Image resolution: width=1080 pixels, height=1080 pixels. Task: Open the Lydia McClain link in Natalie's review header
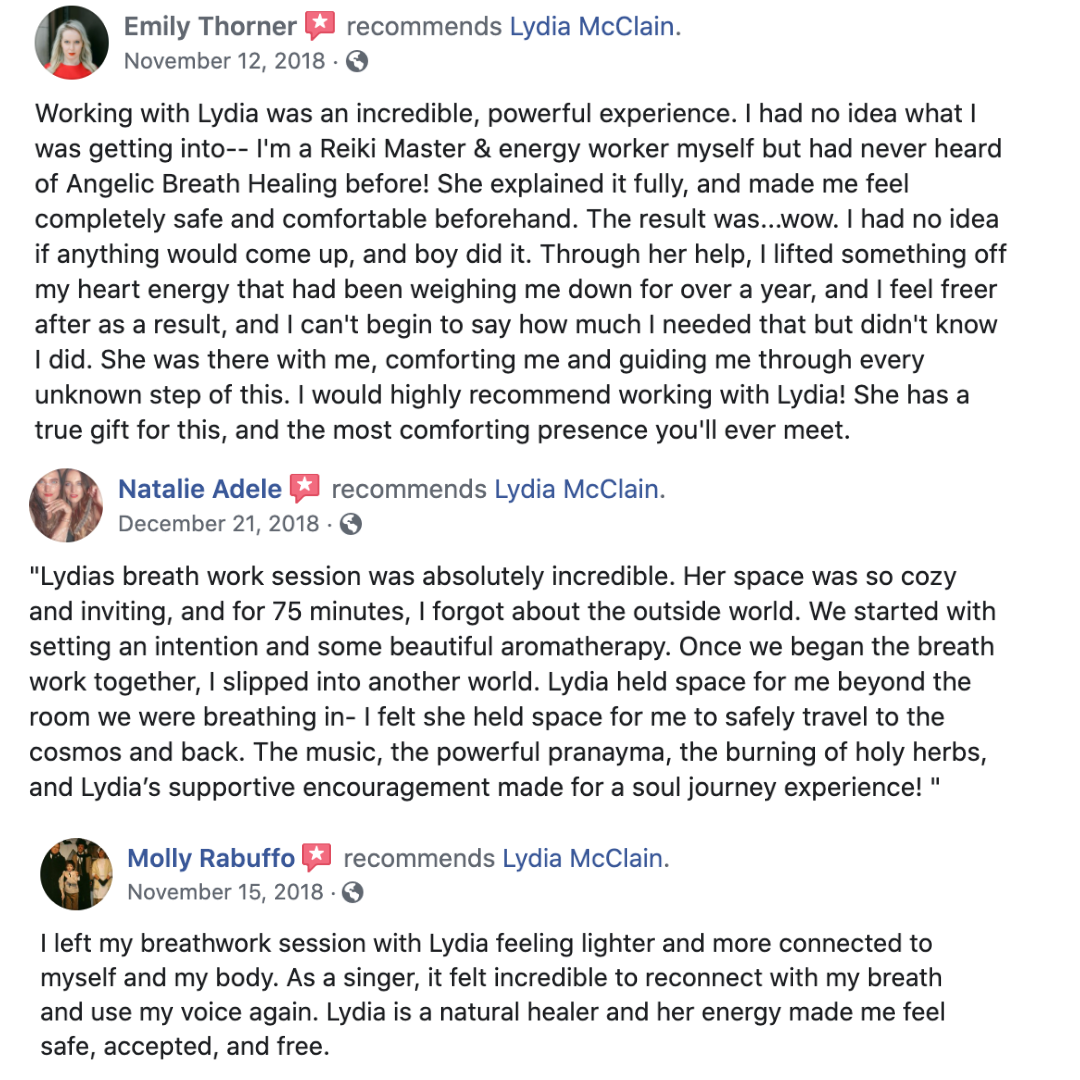coord(580,490)
